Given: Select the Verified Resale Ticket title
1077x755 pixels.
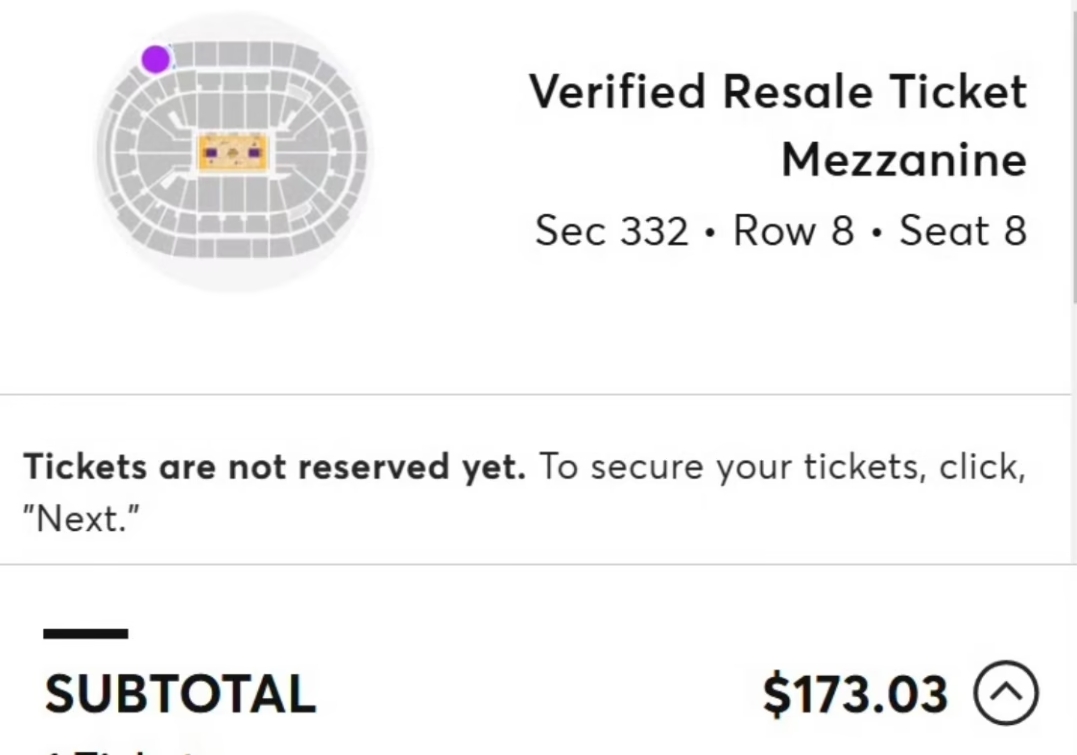Looking at the screenshot, I should (x=777, y=92).
